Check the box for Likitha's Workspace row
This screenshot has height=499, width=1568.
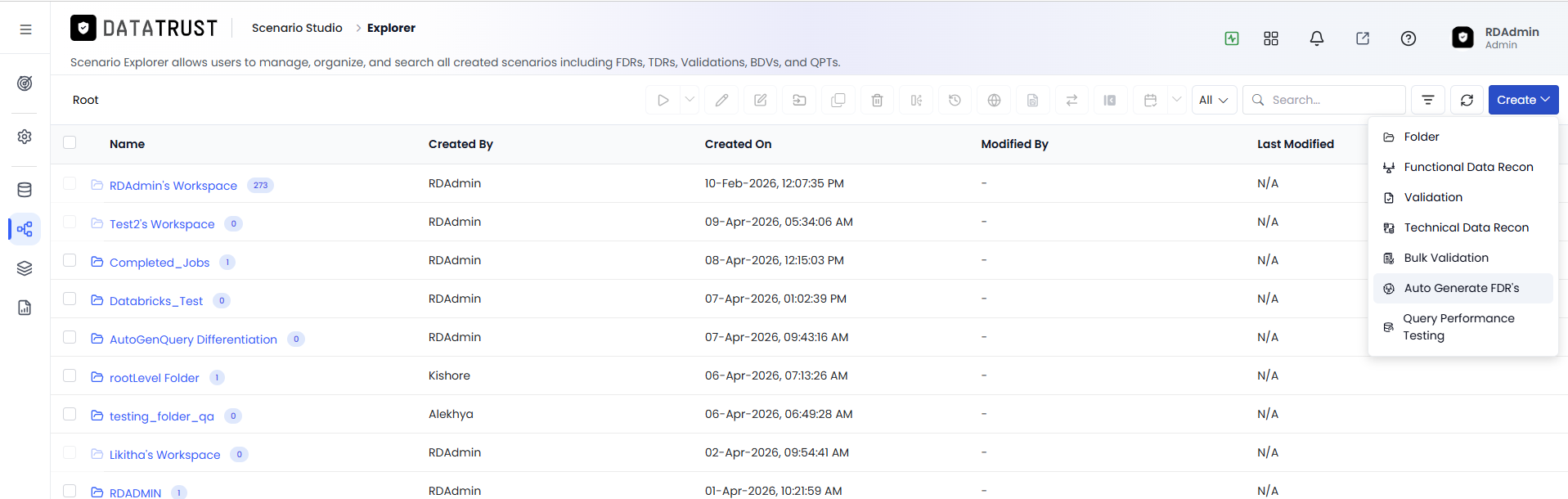pyautogui.click(x=70, y=452)
